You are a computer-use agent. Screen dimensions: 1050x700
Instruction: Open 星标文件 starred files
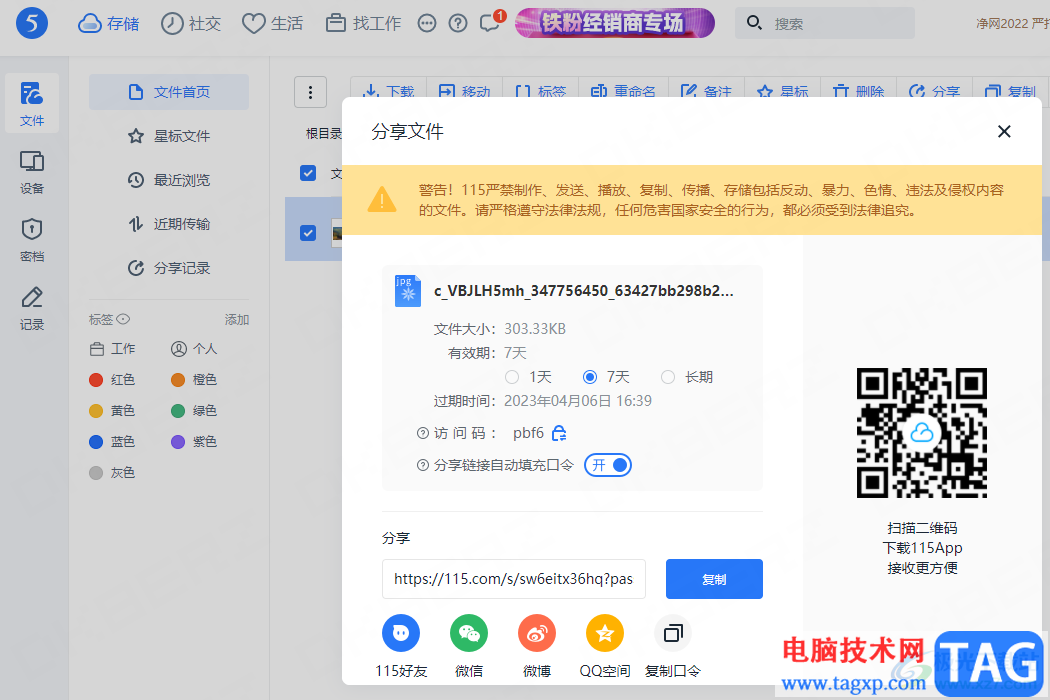[x=169, y=136]
